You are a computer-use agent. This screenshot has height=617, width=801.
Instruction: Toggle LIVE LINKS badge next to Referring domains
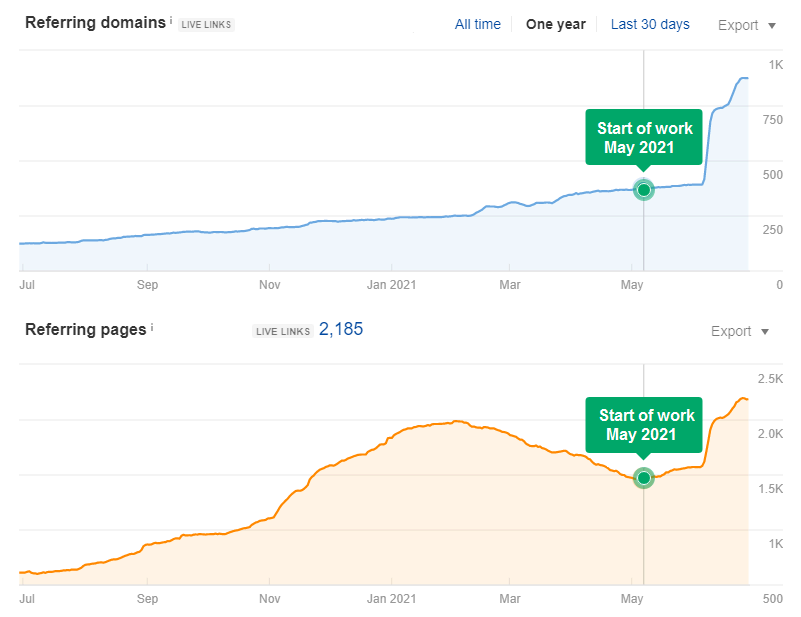[206, 25]
